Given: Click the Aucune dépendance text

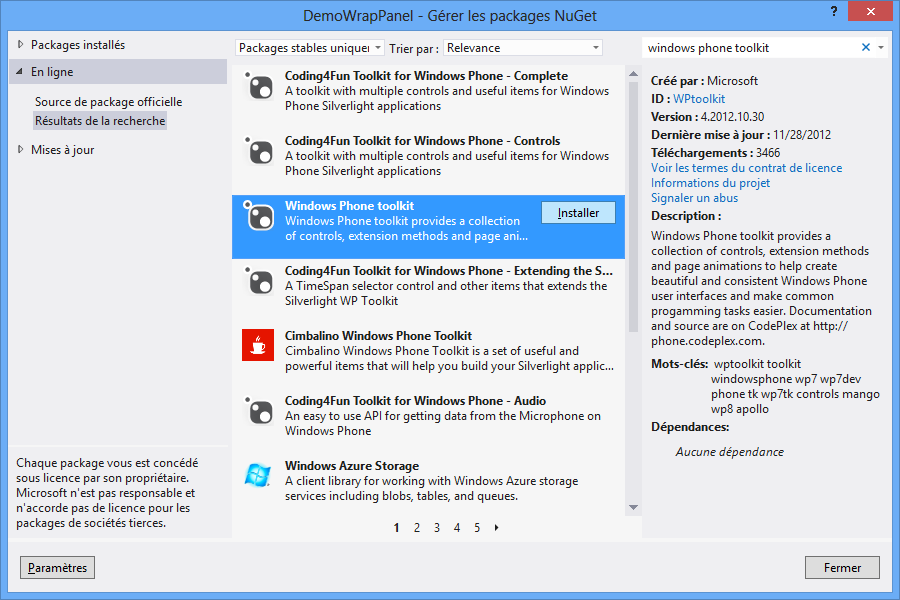Looking at the screenshot, I should [730, 452].
